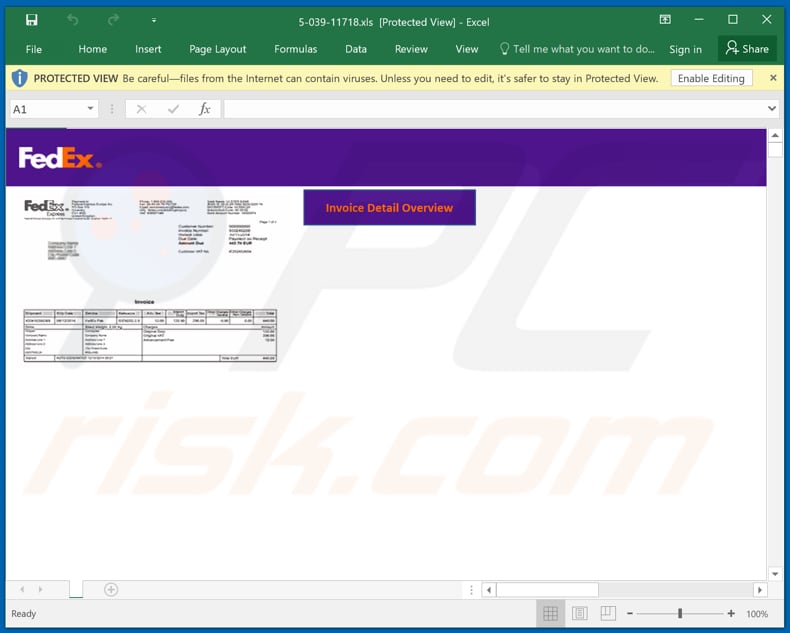Click the zoom slider handle
This screenshot has height=633, width=790.
(680, 613)
